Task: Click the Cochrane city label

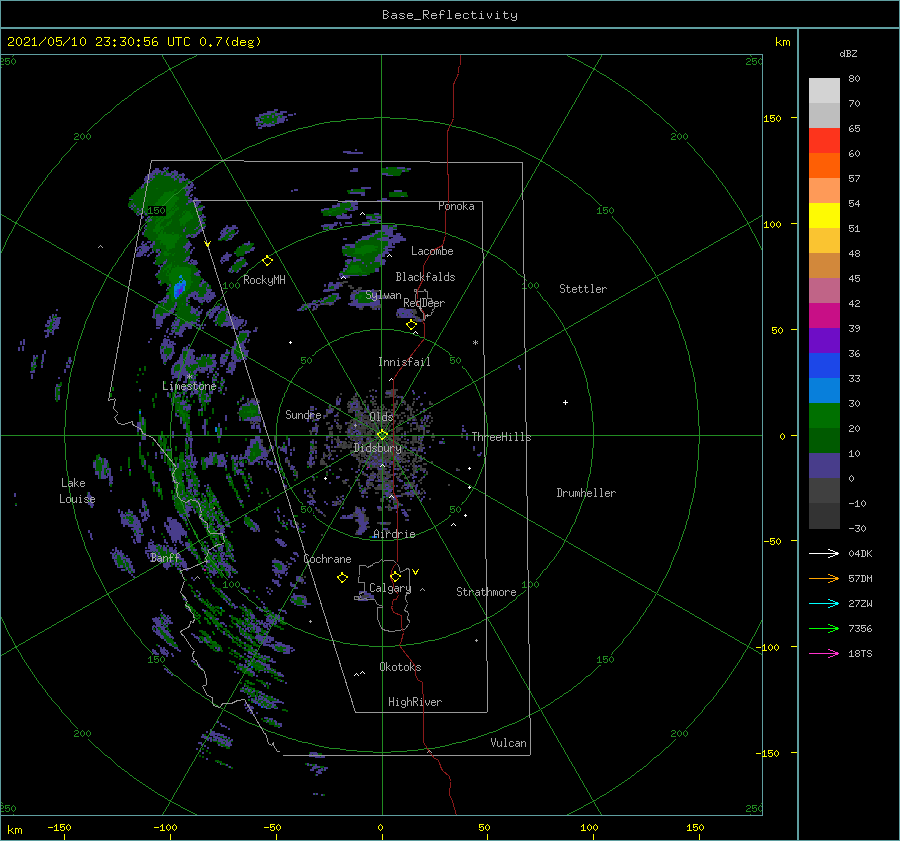Action: 327,559
